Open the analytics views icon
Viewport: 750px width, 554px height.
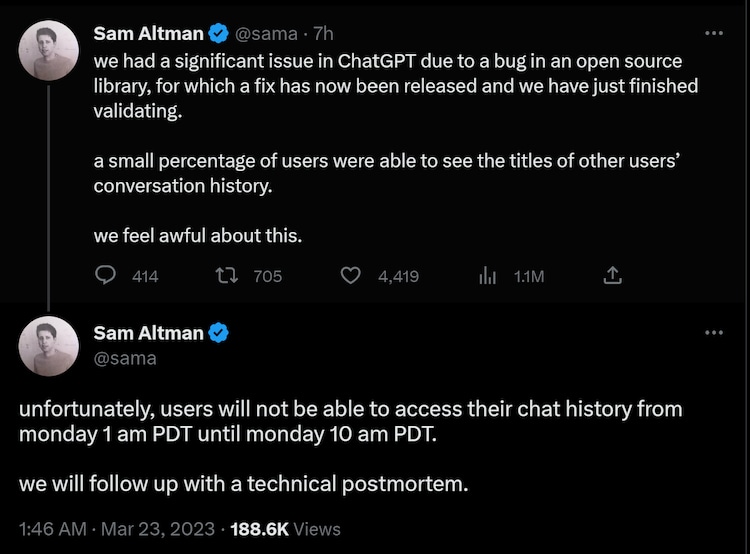pos(489,275)
